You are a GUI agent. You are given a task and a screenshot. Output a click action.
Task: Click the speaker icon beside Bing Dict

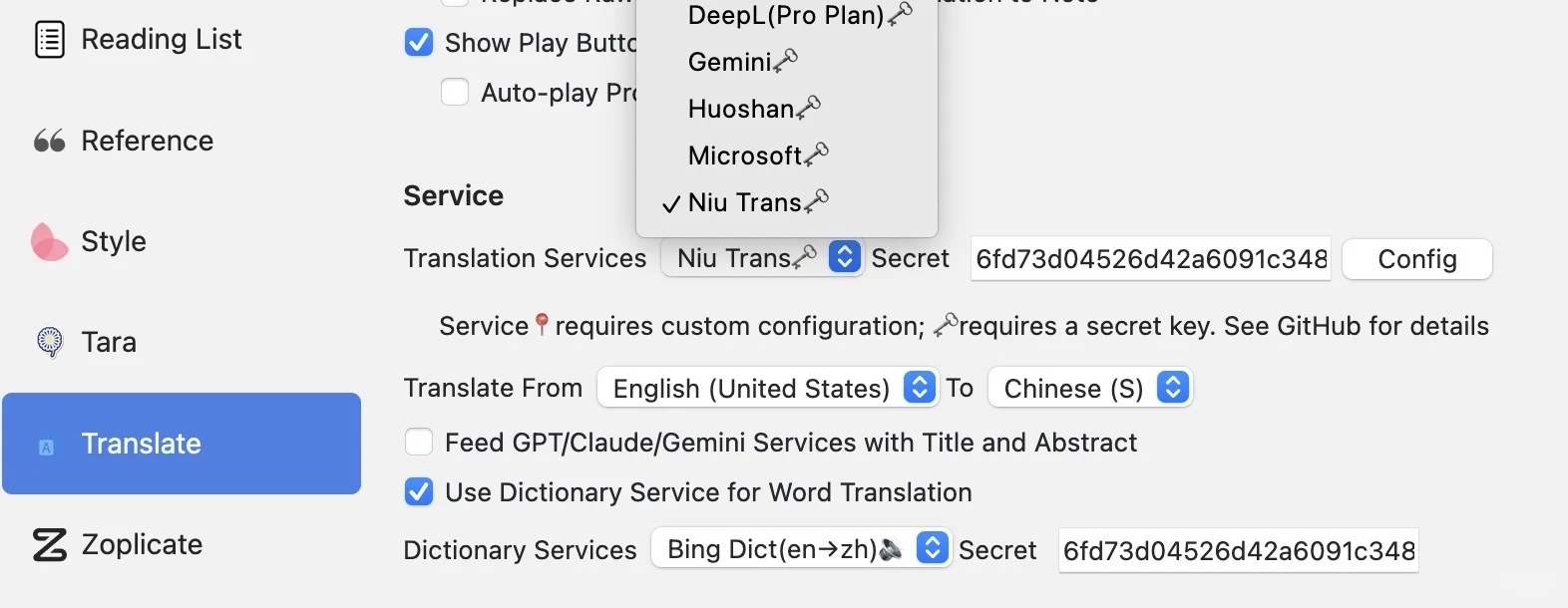(x=891, y=548)
